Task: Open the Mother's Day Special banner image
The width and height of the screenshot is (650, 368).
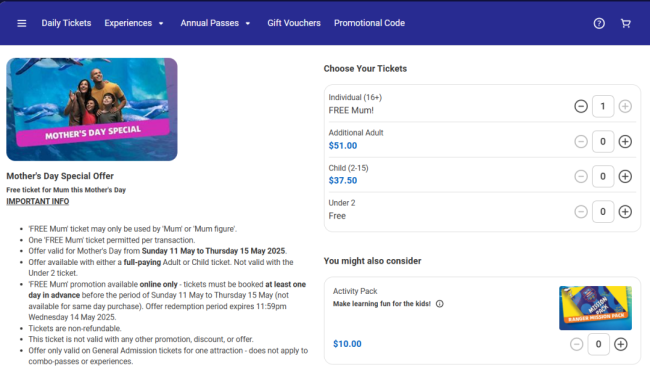Action: click(92, 109)
